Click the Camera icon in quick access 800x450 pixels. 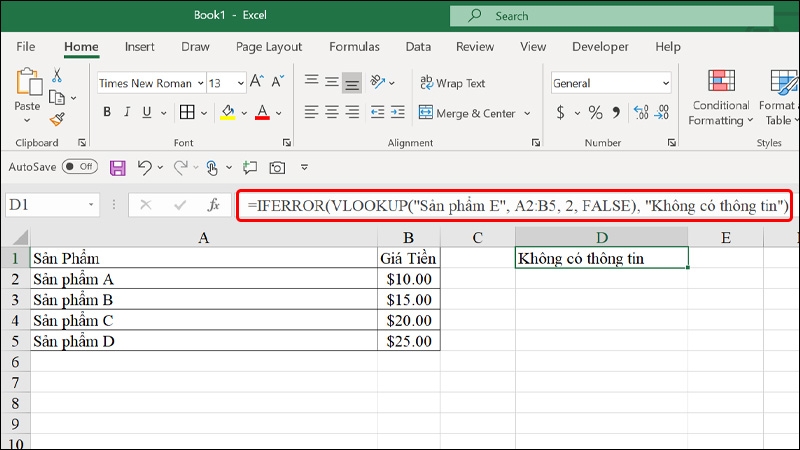pos(277,167)
